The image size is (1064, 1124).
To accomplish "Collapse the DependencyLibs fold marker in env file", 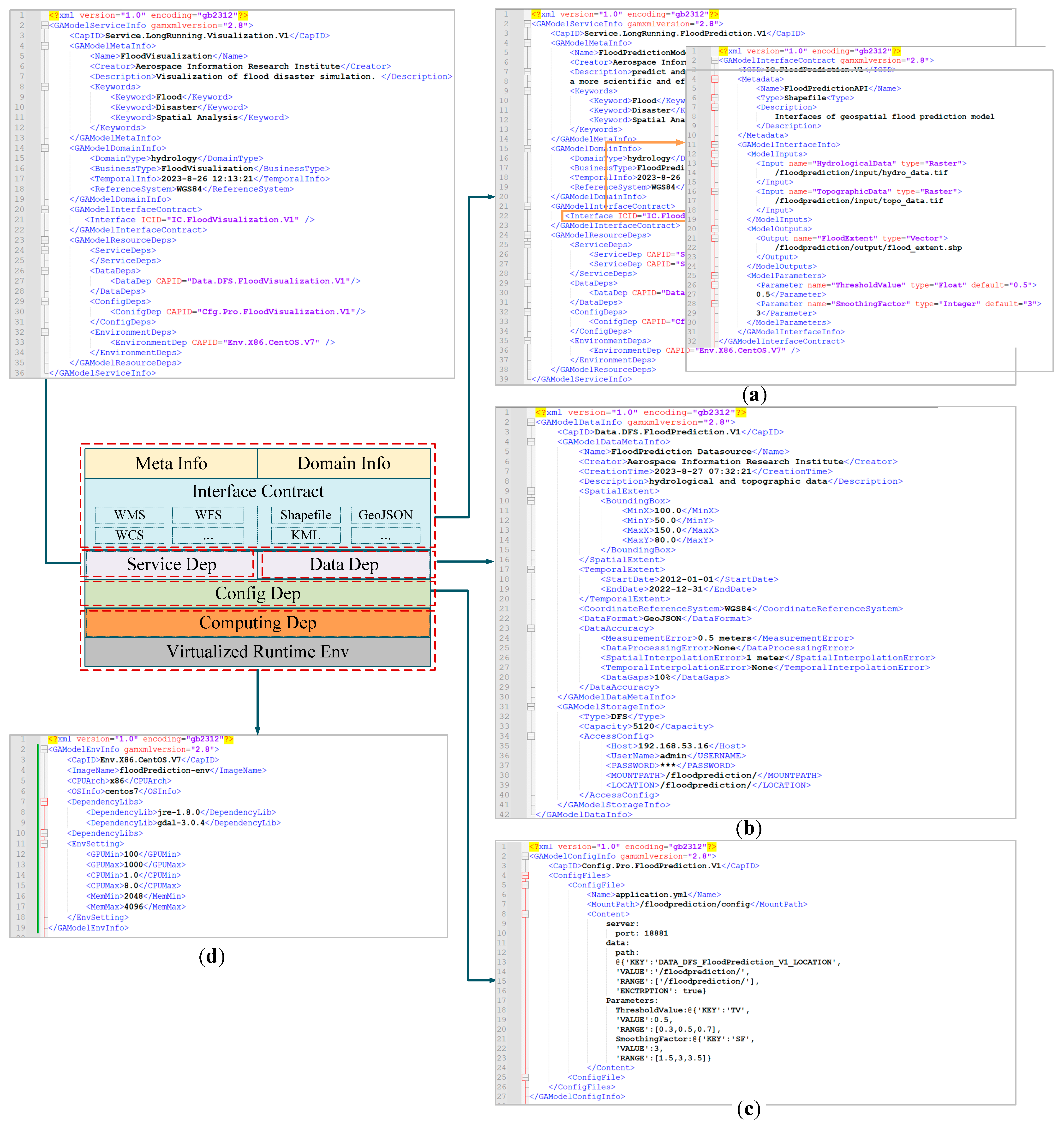I will click(44, 802).
